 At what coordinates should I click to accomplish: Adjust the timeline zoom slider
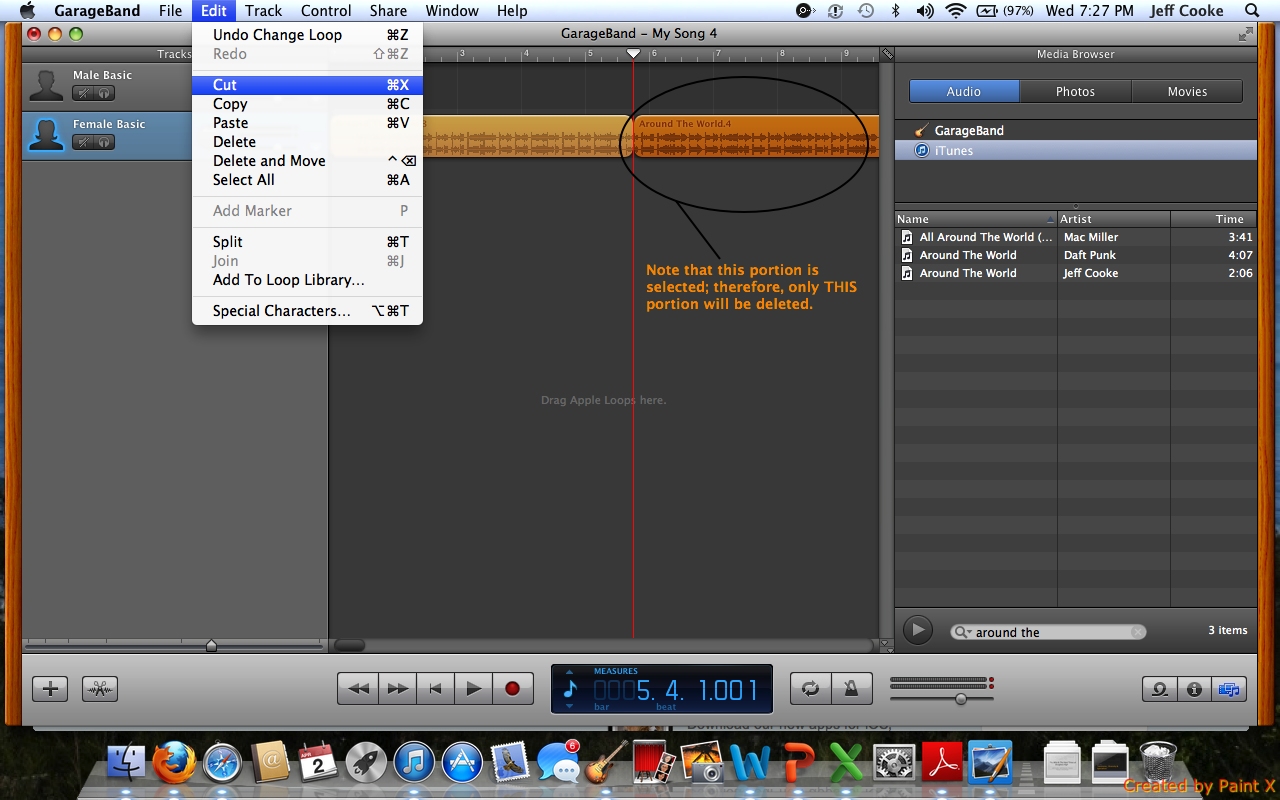pos(211,646)
